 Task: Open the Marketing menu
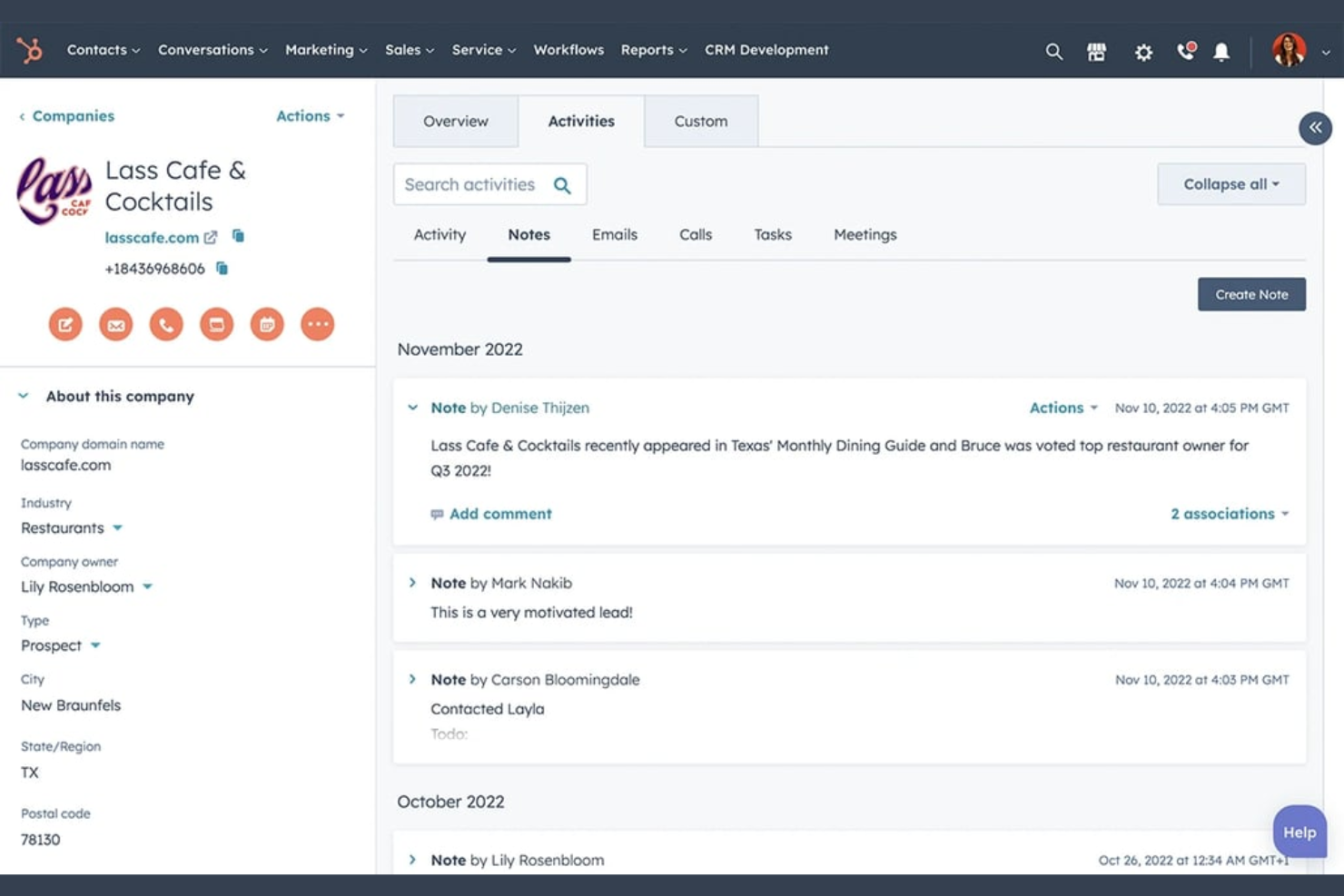click(x=326, y=50)
